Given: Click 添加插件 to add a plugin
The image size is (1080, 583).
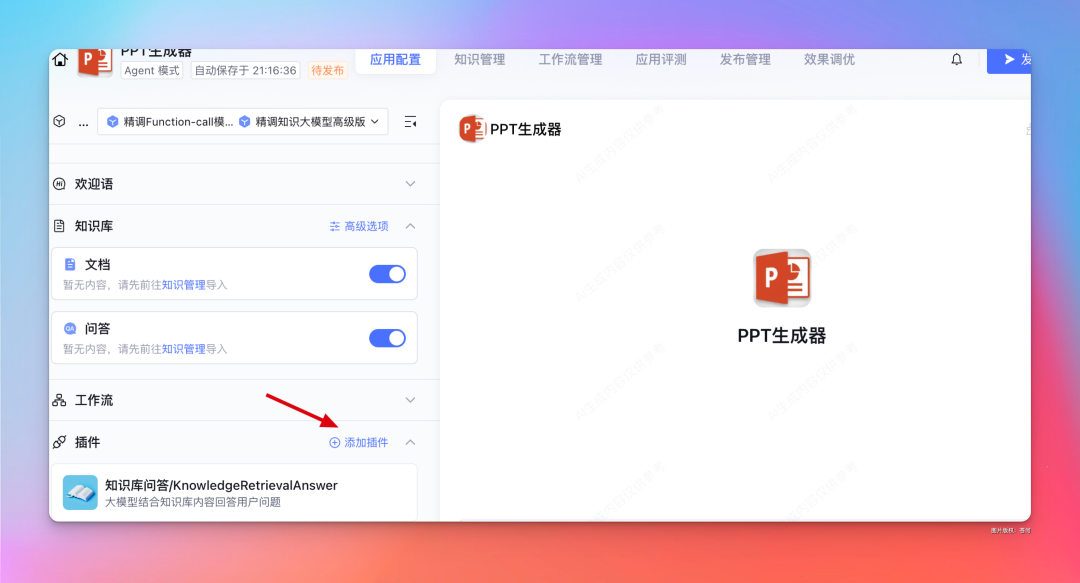Looking at the screenshot, I should [x=359, y=442].
